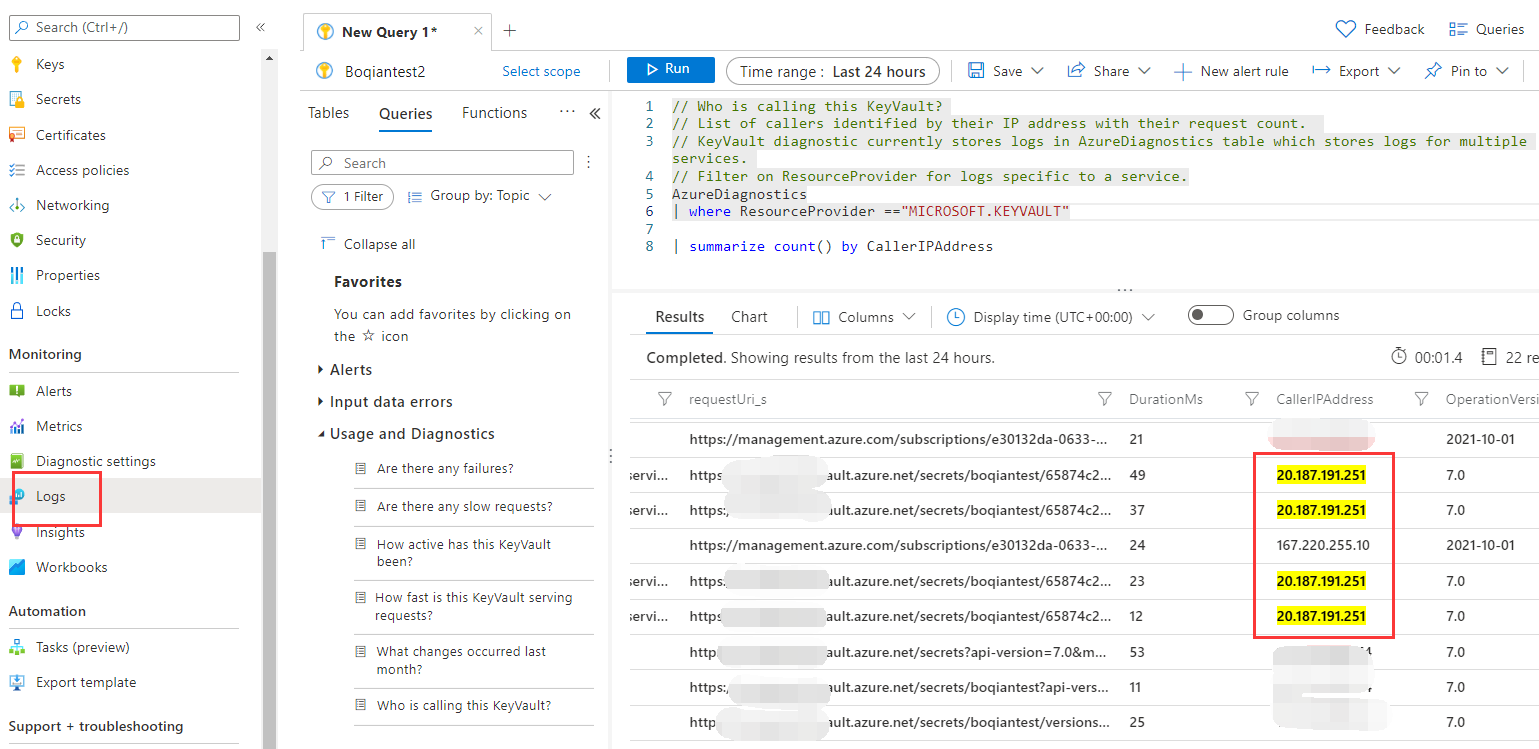Click the Workbooks sidebar icon
1539x749 pixels.
[x=17, y=567]
